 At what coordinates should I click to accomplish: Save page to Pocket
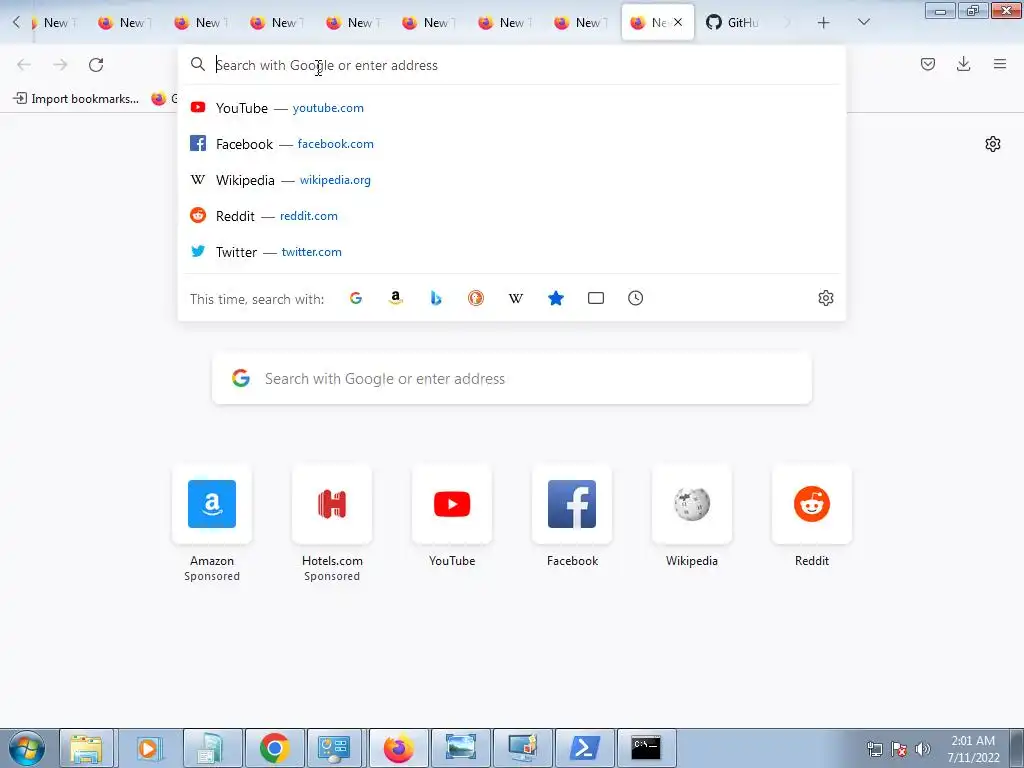click(x=927, y=64)
